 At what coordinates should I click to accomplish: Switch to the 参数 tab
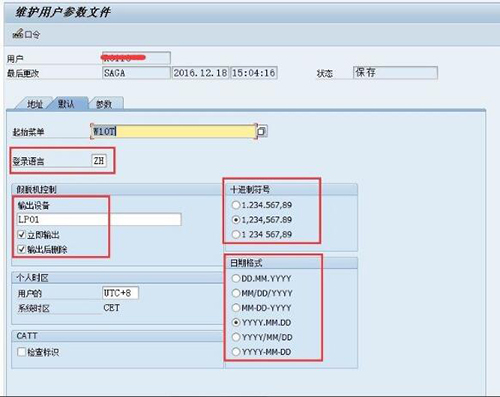point(104,104)
